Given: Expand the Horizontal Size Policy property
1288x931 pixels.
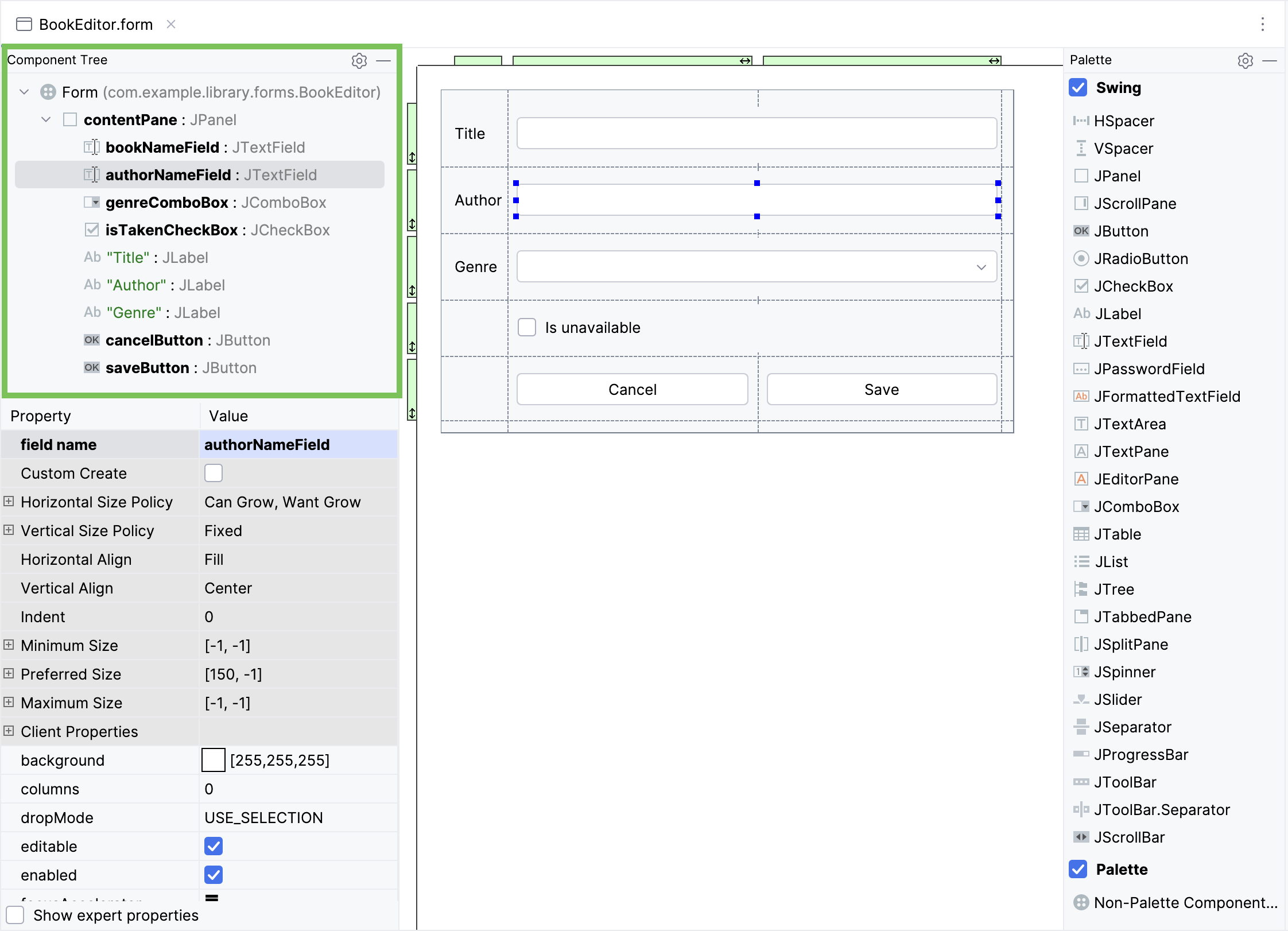Looking at the screenshot, I should tap(8, 501).
